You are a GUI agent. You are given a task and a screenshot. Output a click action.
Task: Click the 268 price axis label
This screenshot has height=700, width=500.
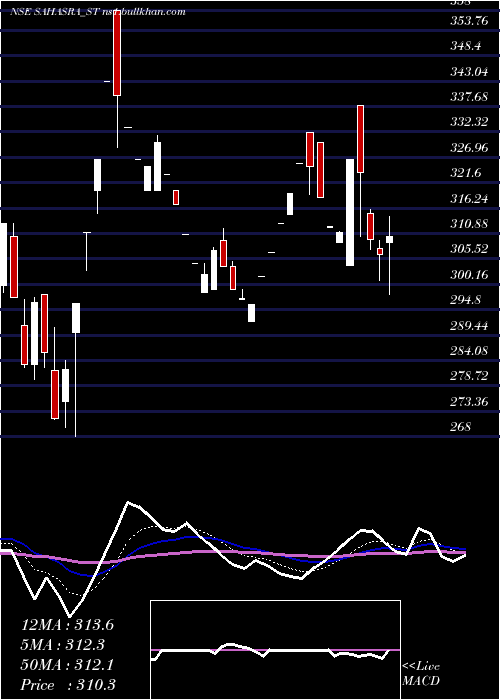point(460,427)
